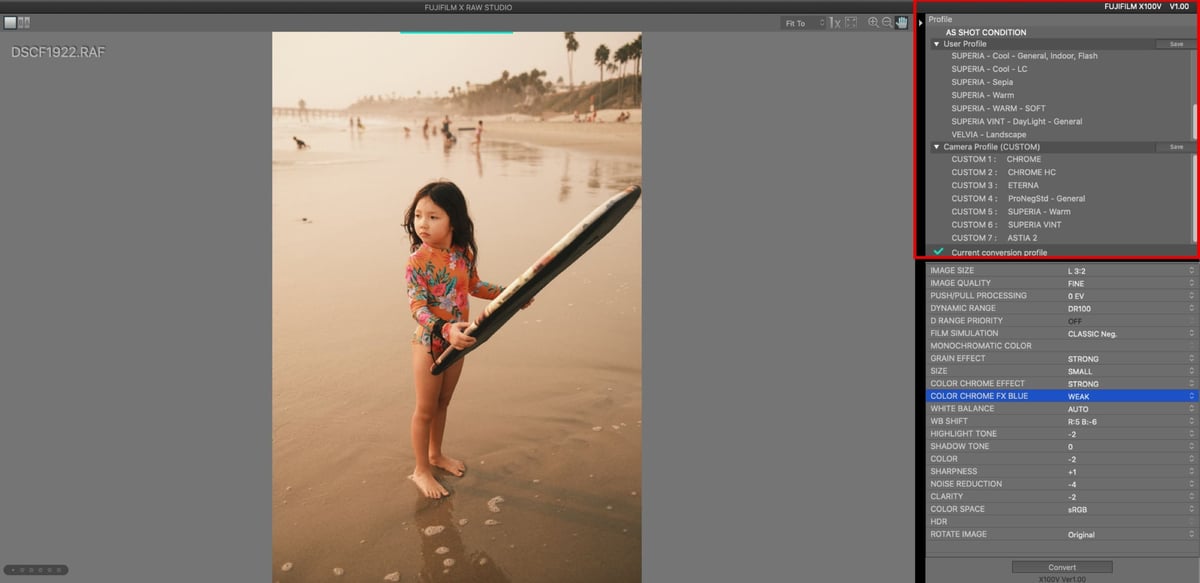1200x583 pixels.
Task: Select the dual-image comparison view icon
Action: click(x=22, y=22)
